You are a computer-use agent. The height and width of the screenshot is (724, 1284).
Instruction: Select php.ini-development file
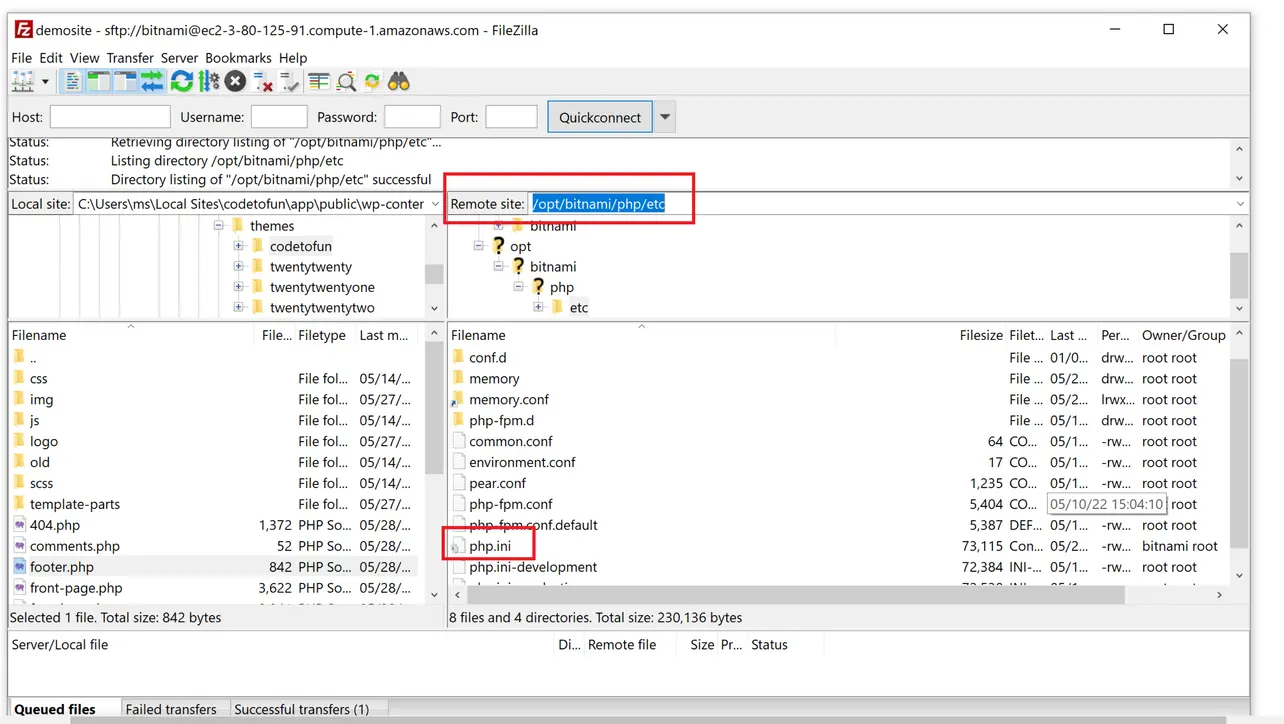pyautogui.click(x=533, y=567)
